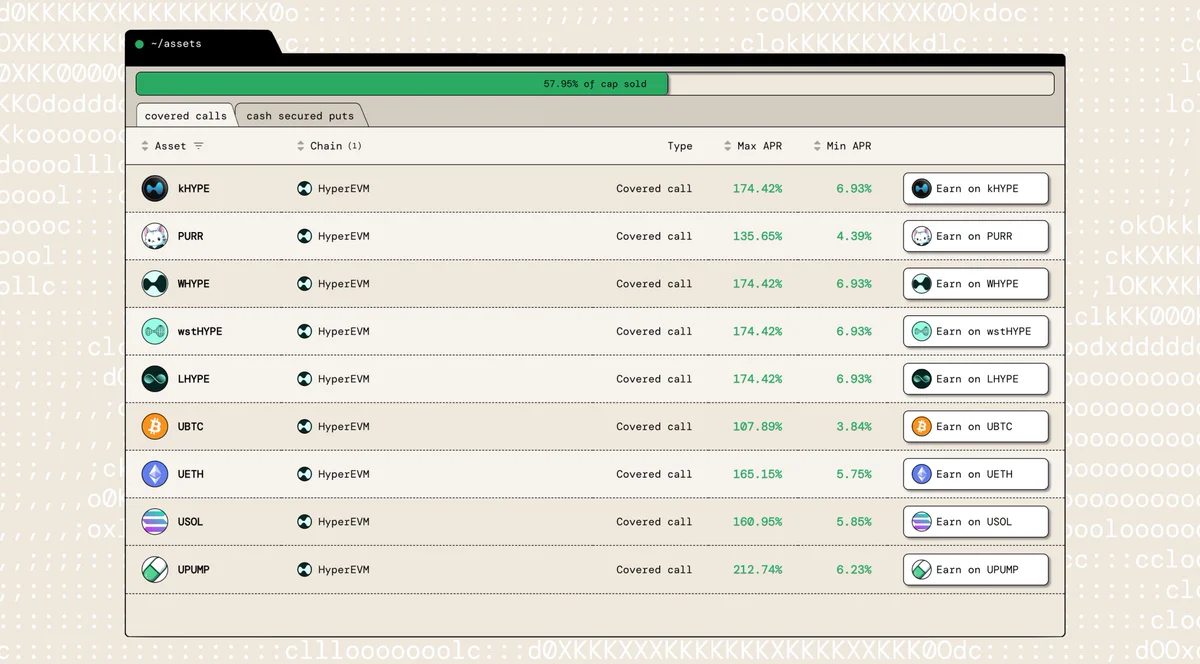Click the UBTC bitcoin asset icon
Screen dimensions: 1200x664
coord(154,426)
